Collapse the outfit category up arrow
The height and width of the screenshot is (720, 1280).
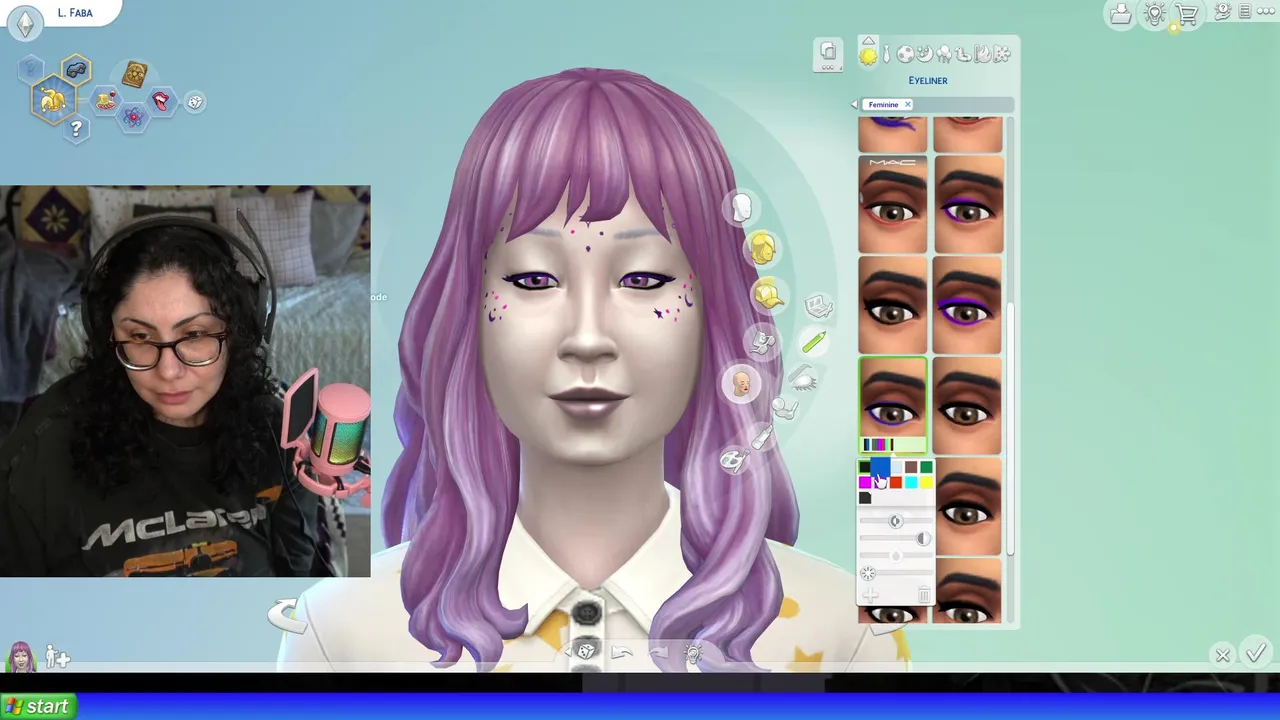point(868,40)
